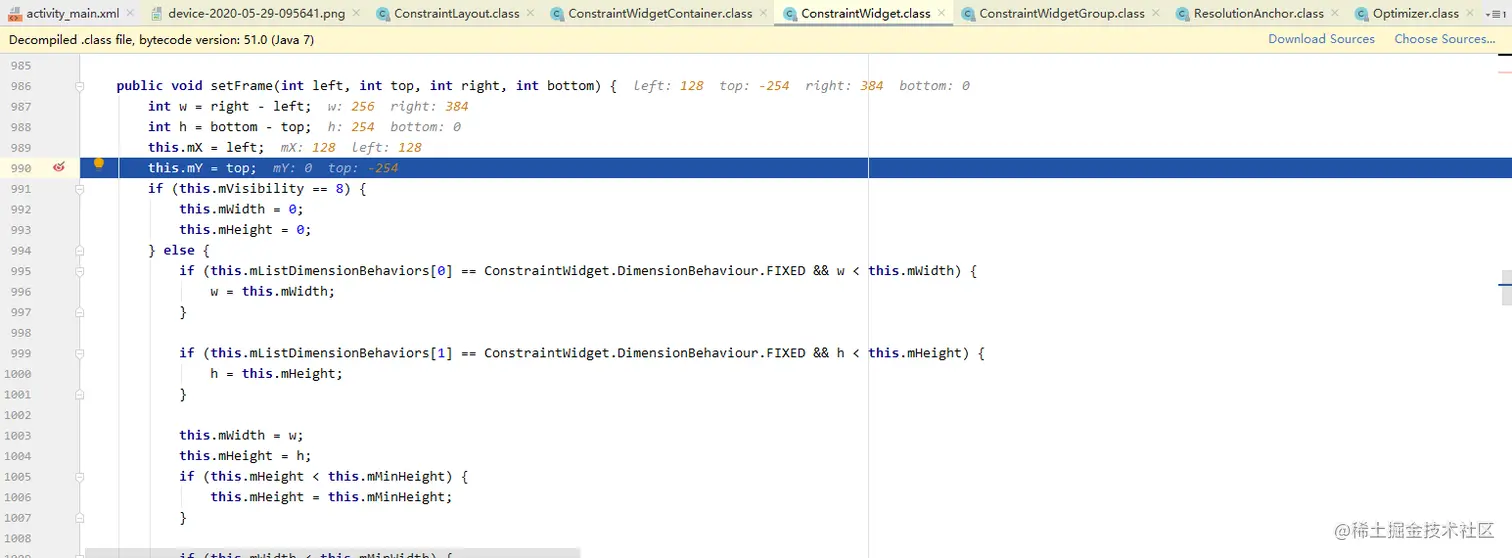This screenshot has height=558, width=1512.
Task: Close the ResolutionAnchor.class tab
Action: 1335,14
